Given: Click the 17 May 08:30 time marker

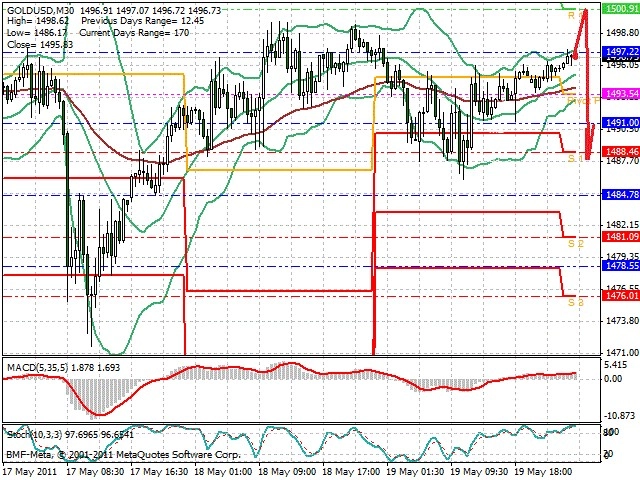Looking at the screenshot, I should click(96, 472).
